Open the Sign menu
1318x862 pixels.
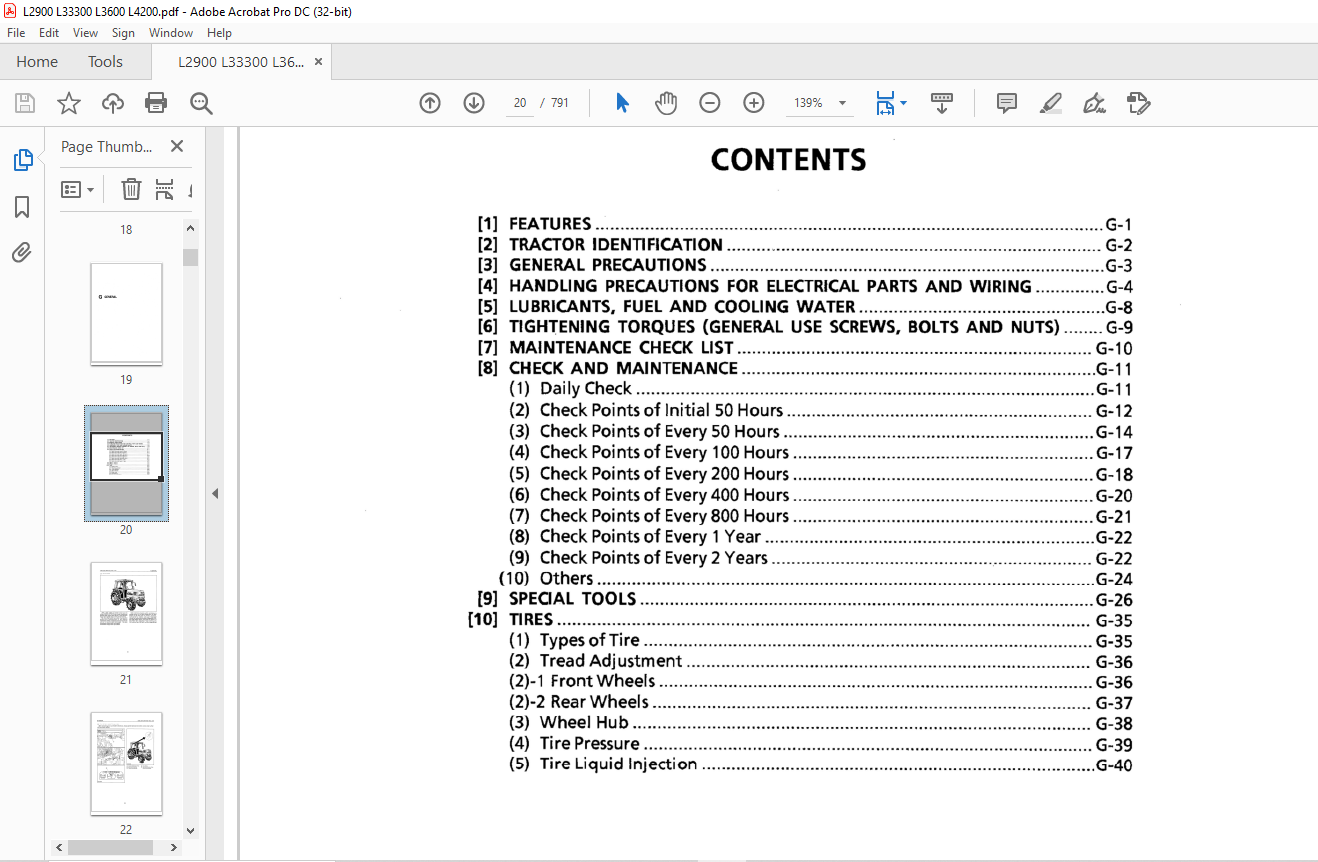[123, 33]
